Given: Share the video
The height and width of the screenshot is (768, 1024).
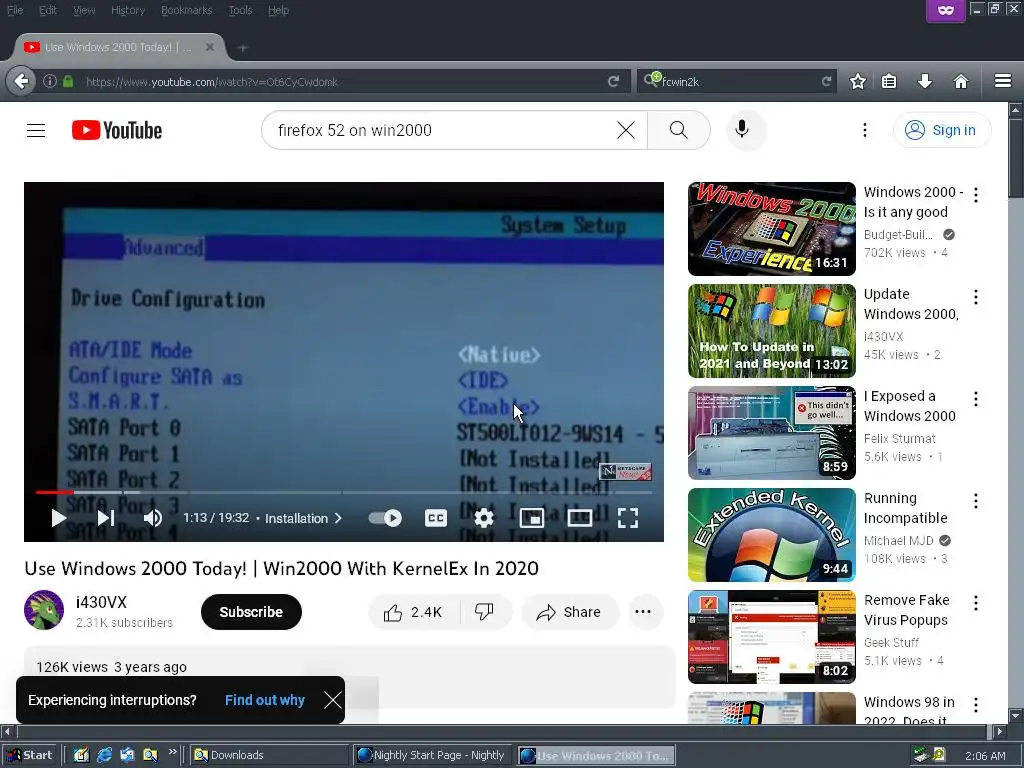Looking at the screenshot, I should pos(569,612).
